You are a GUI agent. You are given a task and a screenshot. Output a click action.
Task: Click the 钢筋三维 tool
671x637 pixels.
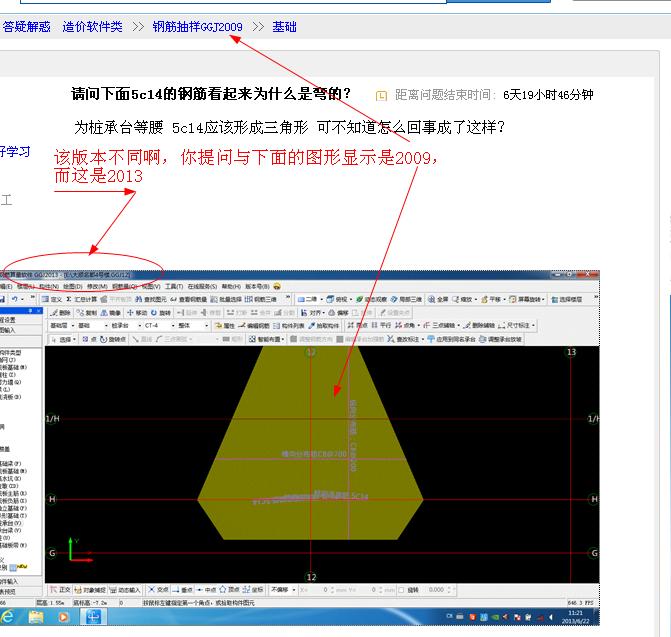tap(261, 299)
